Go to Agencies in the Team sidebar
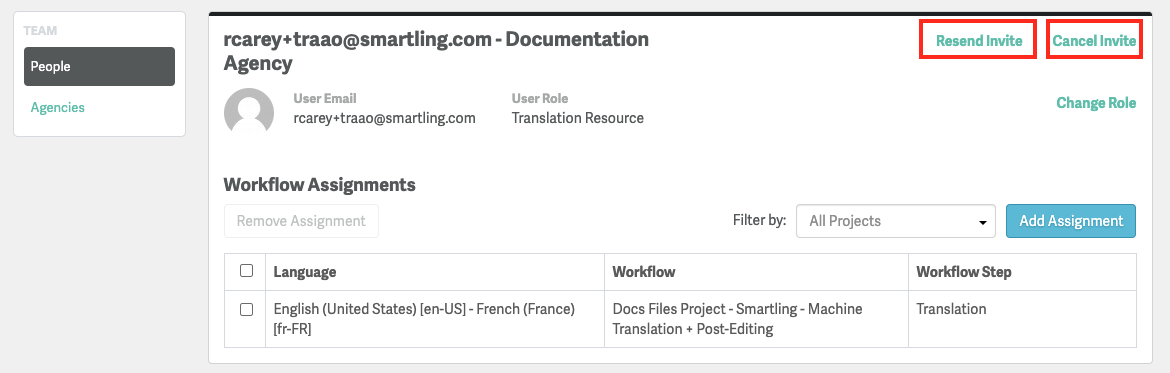The height and width of the screenshot is (373, 1170). pos(57,107)
